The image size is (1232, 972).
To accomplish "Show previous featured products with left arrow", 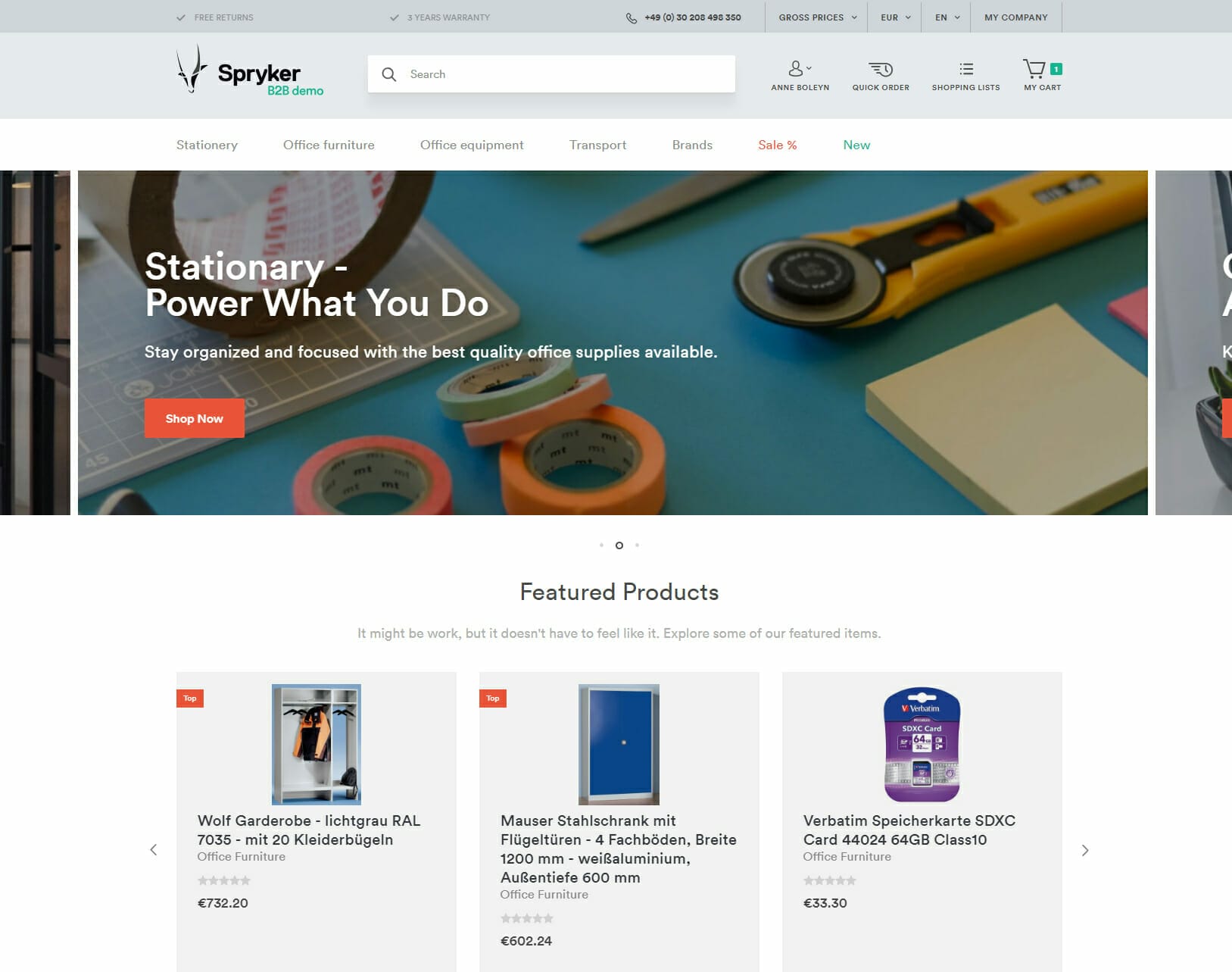I will click(x=154, y=850).
